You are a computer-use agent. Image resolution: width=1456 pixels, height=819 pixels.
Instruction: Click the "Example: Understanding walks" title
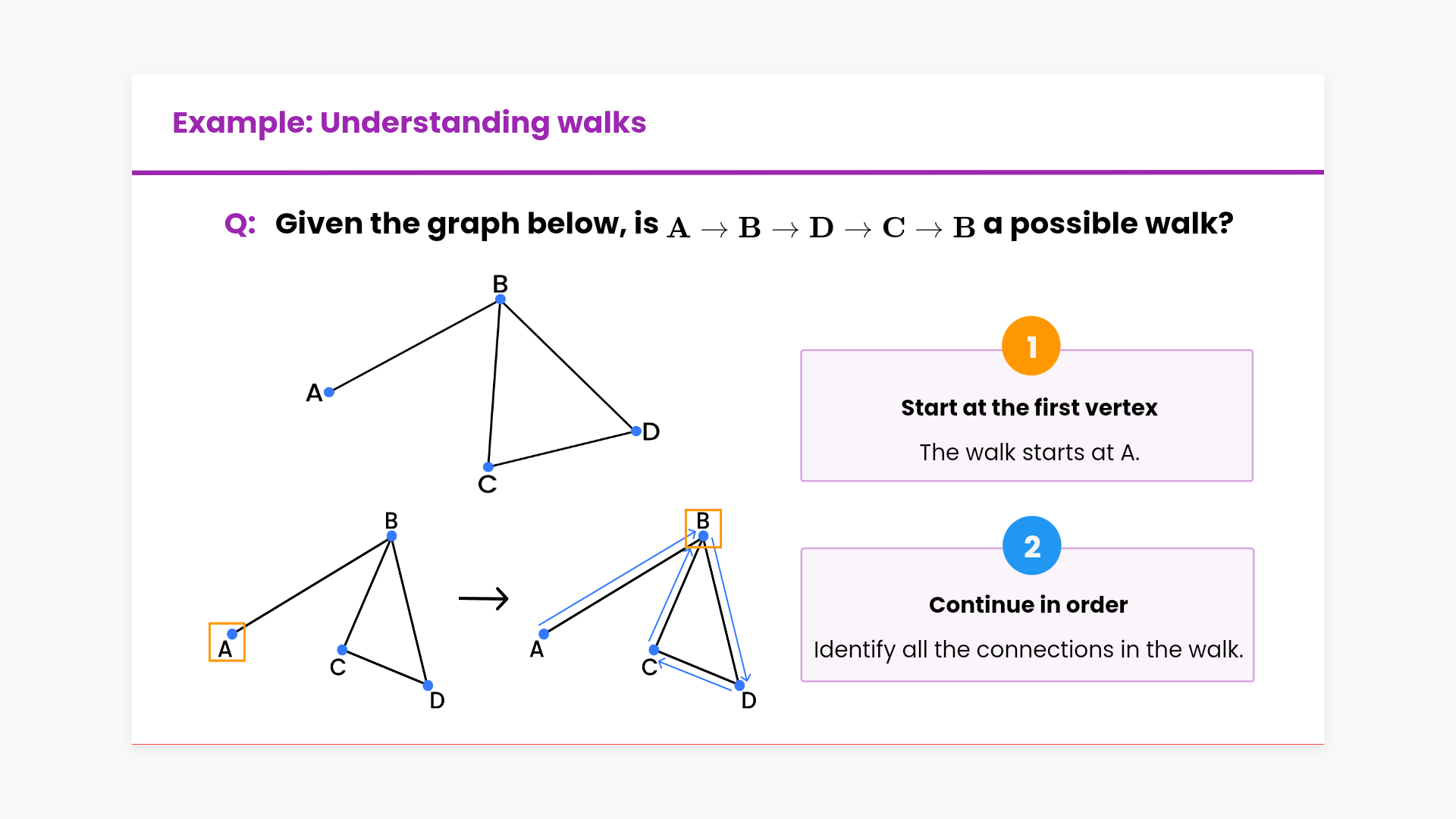409,123
